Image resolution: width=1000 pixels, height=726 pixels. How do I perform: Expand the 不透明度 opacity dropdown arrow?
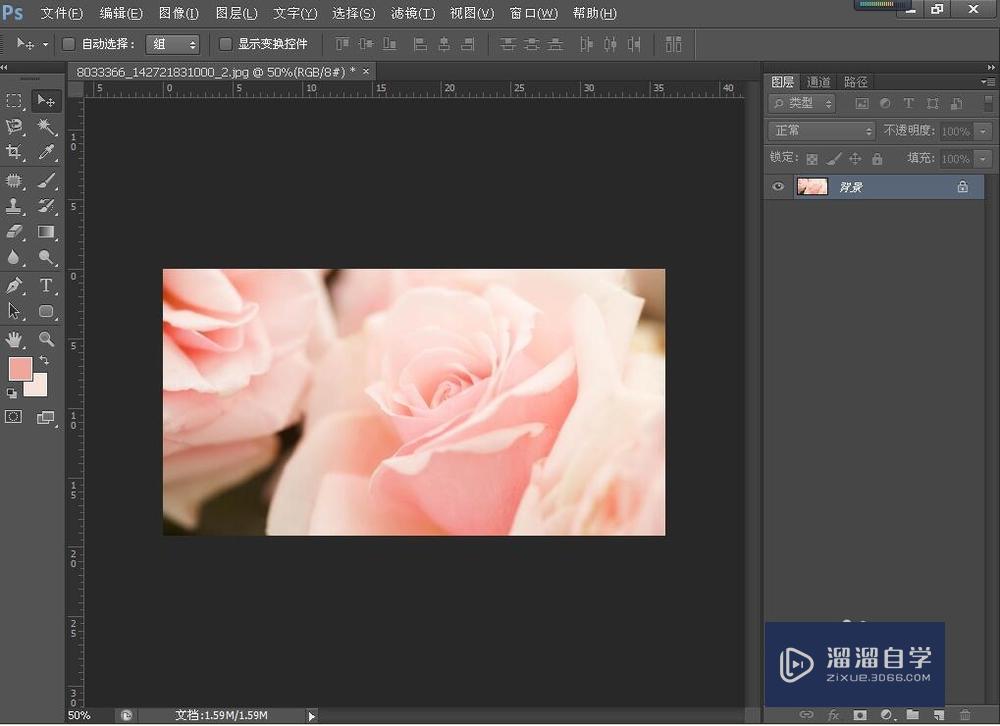tap(983, 131)
